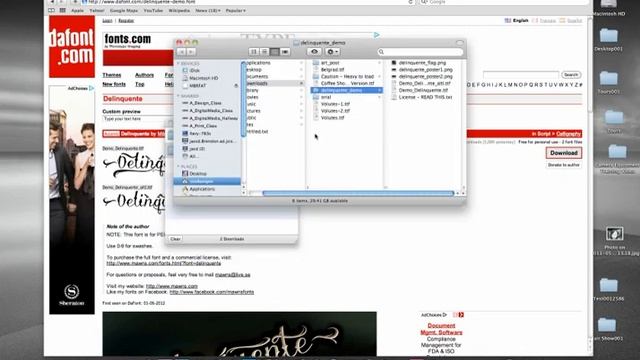640x360 pixels.
Task: Click the dafont Search button
Action: (x=571, y=75)
